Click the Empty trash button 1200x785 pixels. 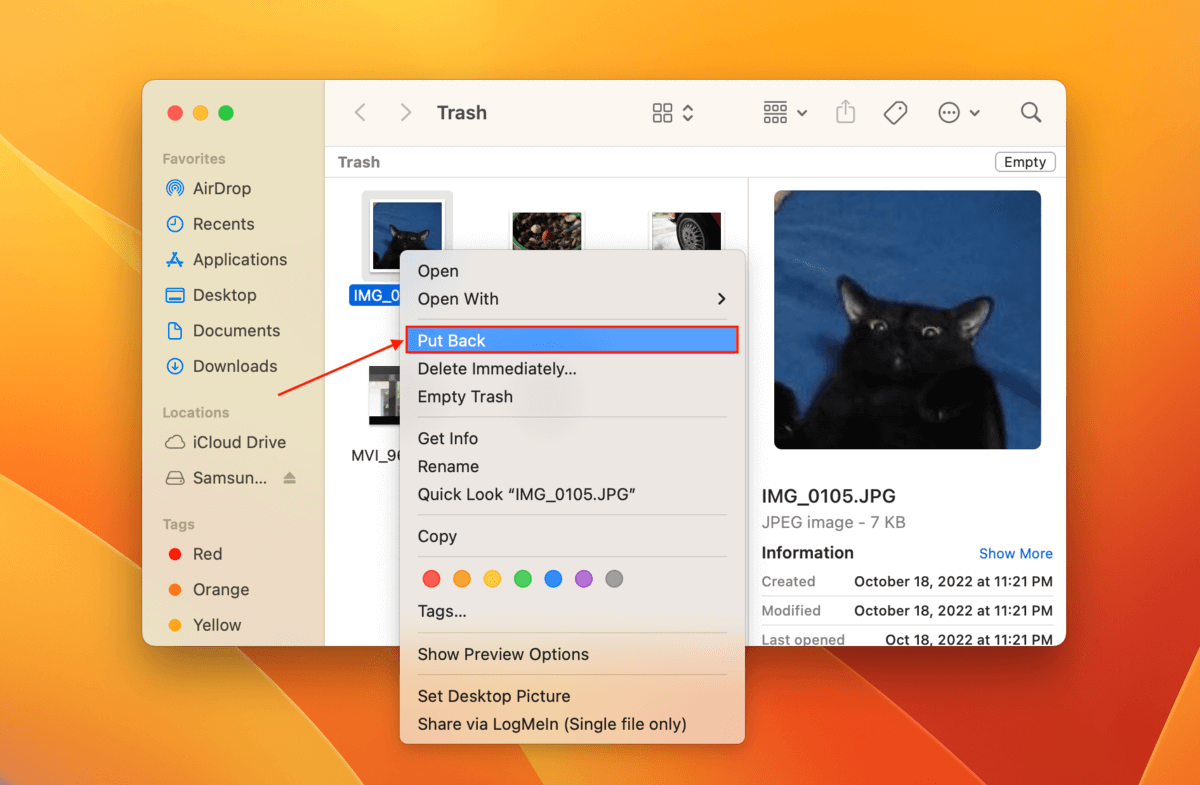coord(1025,162)
